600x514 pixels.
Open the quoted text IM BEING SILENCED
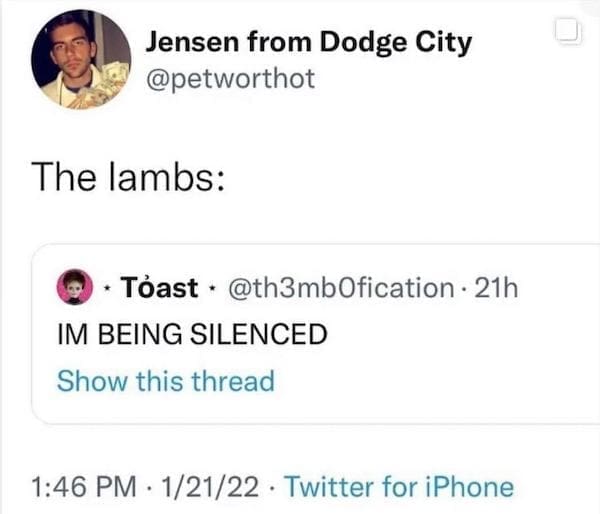(192, 334)
